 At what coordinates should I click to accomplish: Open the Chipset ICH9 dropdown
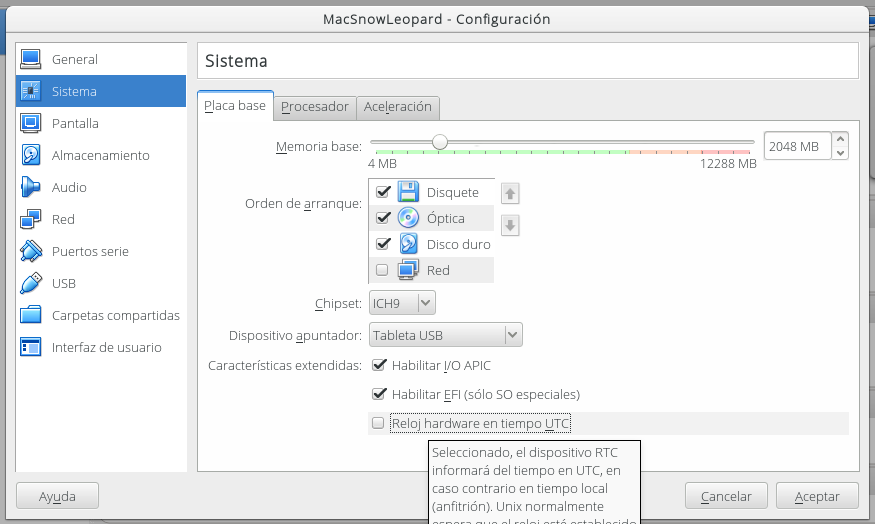click(402, 303)
